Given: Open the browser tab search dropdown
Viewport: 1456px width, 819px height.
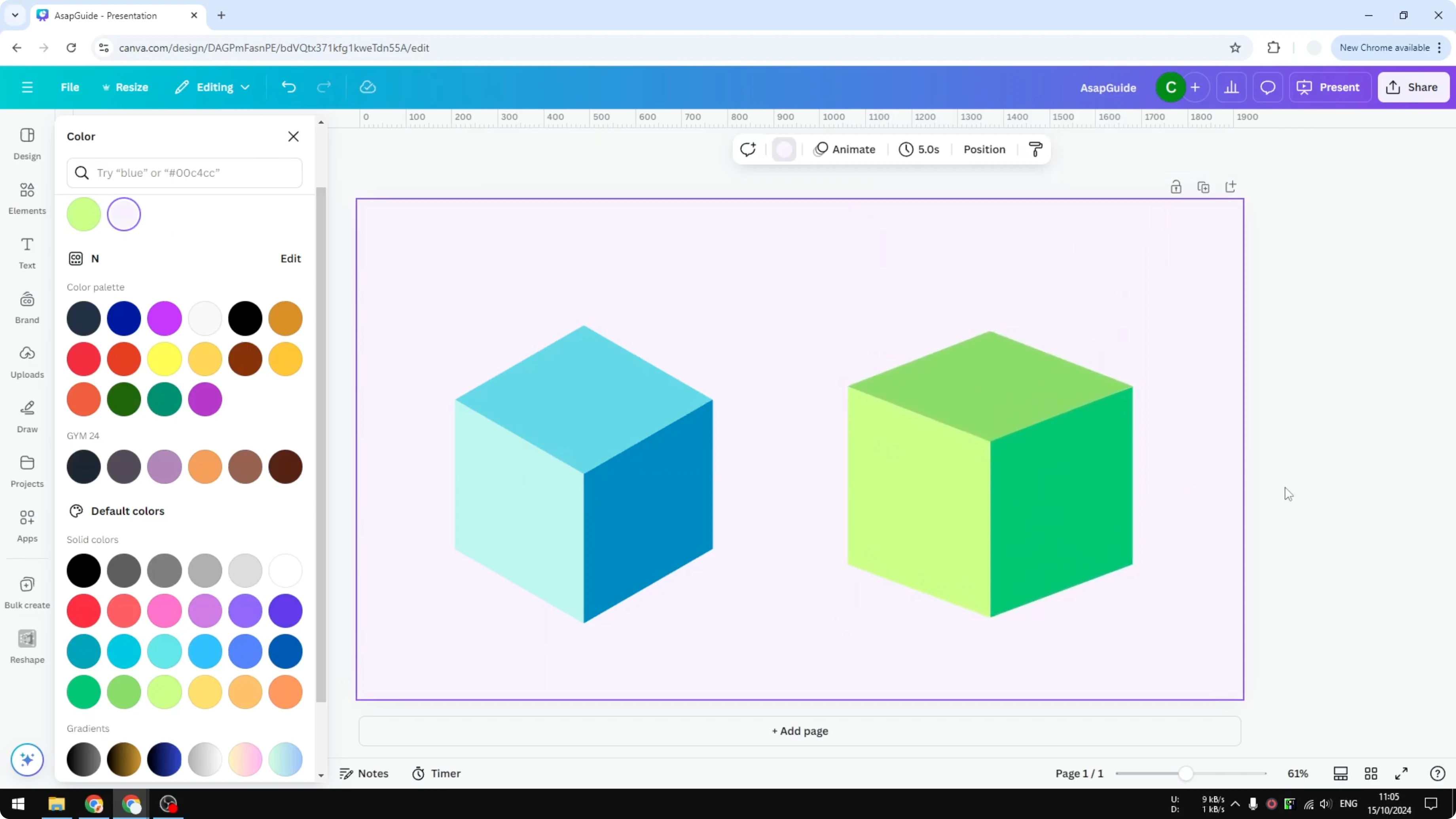Looking at the screenshot, I should 15,15.
